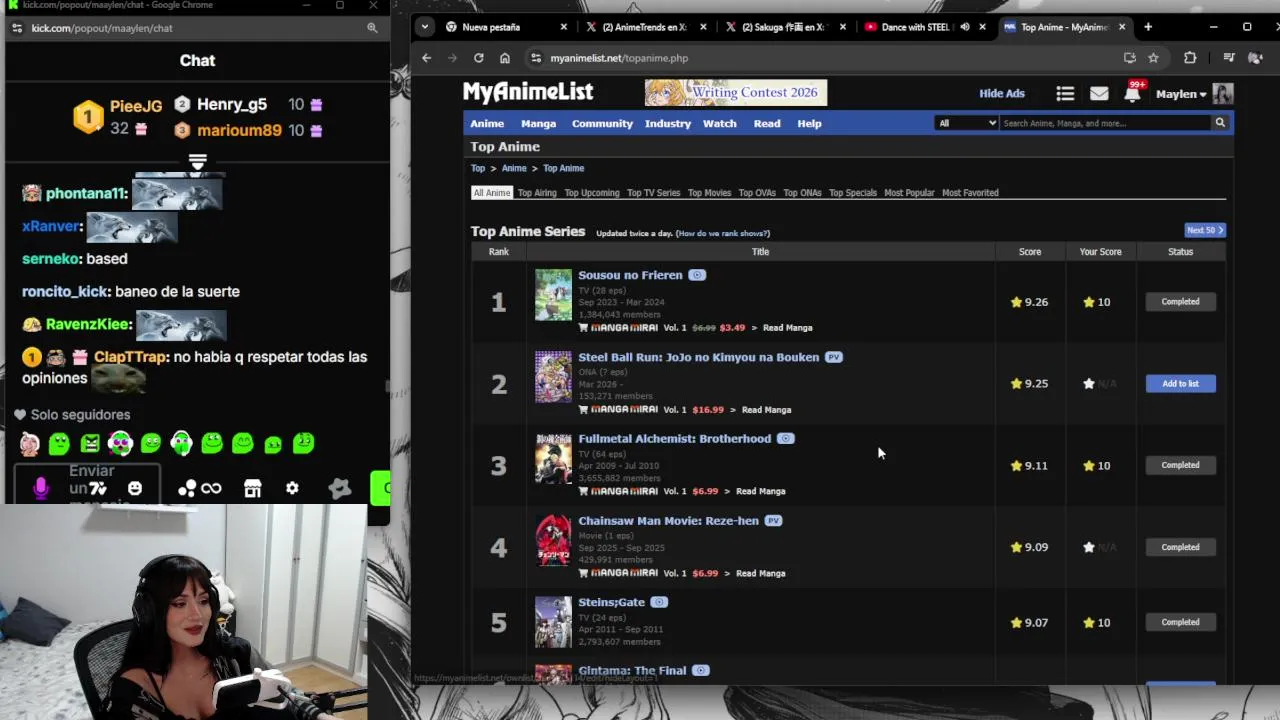This screenshot has width=1280, height=720.
Task: Switch to the Top Upcoming tab
Action: [592, 193]
